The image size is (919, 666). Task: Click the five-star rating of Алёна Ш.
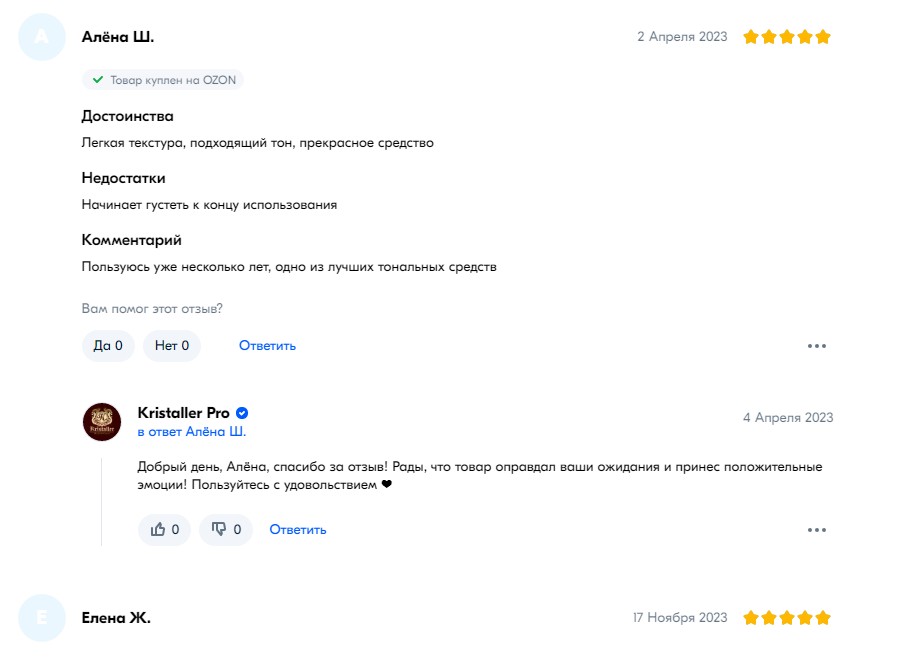[787, 37]
